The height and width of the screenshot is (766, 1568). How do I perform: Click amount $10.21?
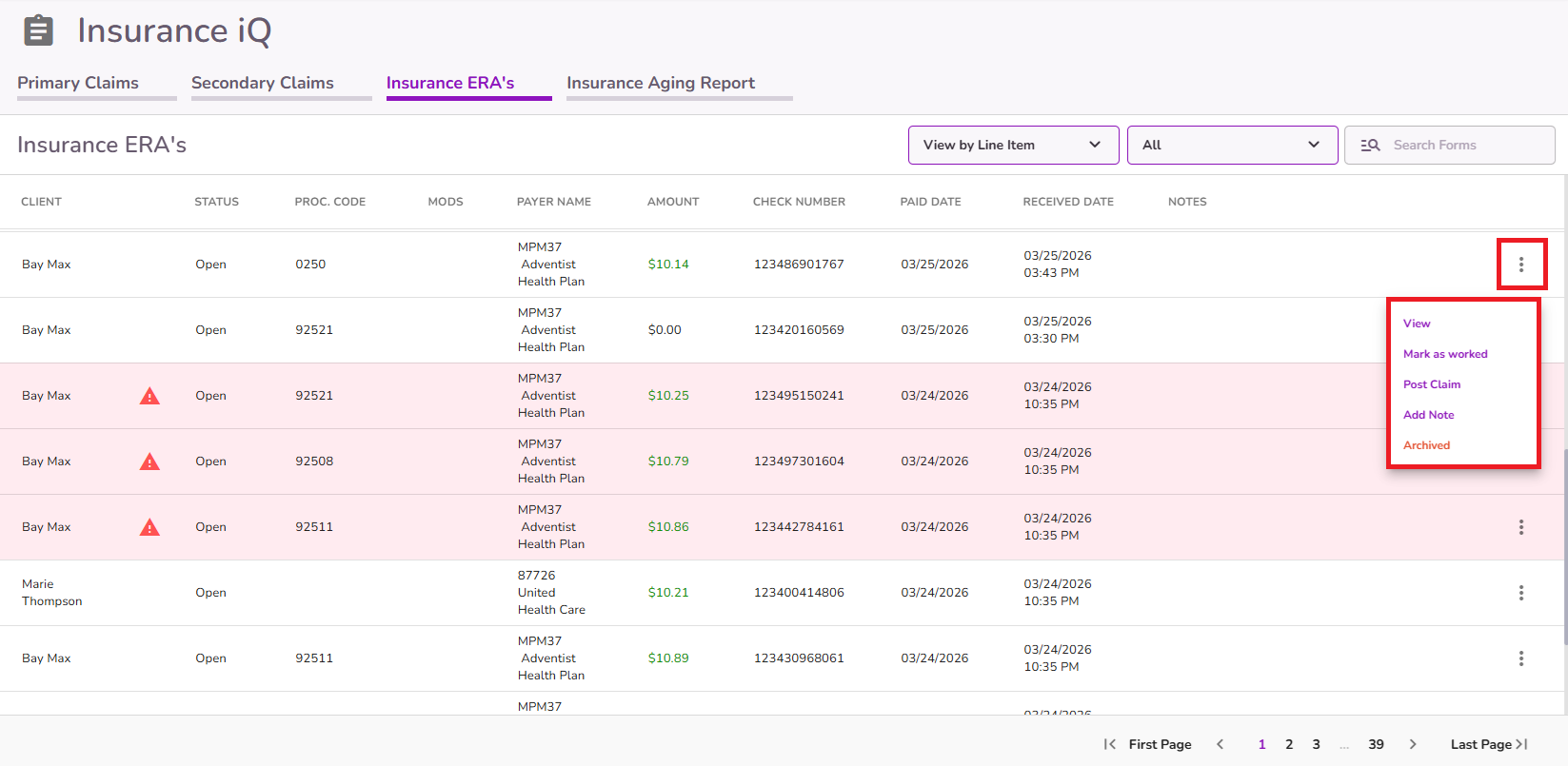(668, 593)
